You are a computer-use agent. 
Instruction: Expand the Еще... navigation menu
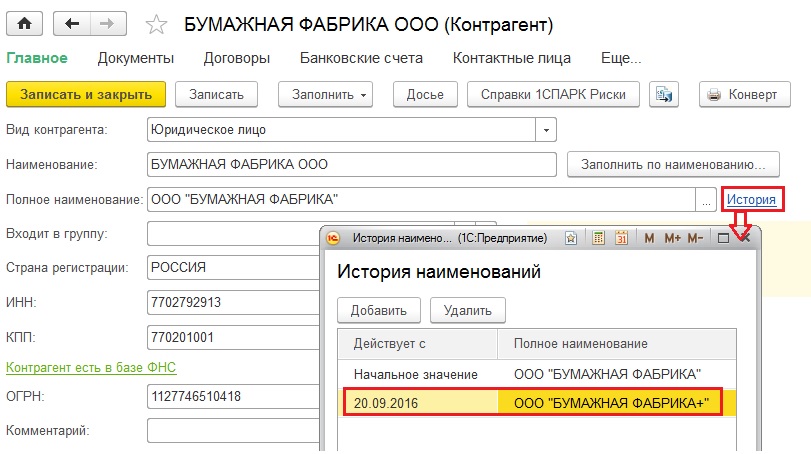coord(621,58)
